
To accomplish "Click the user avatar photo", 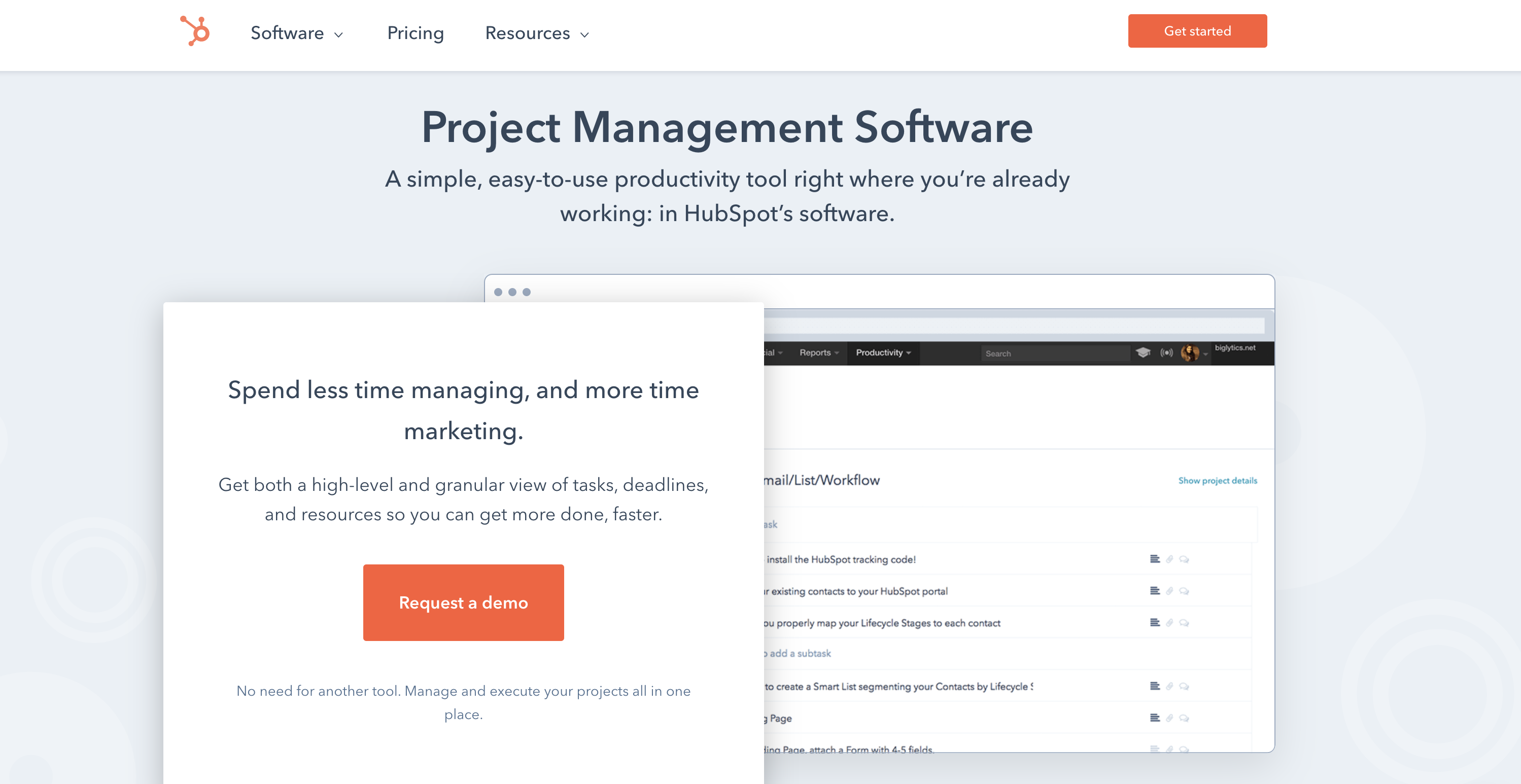I will coord(1189,352).
